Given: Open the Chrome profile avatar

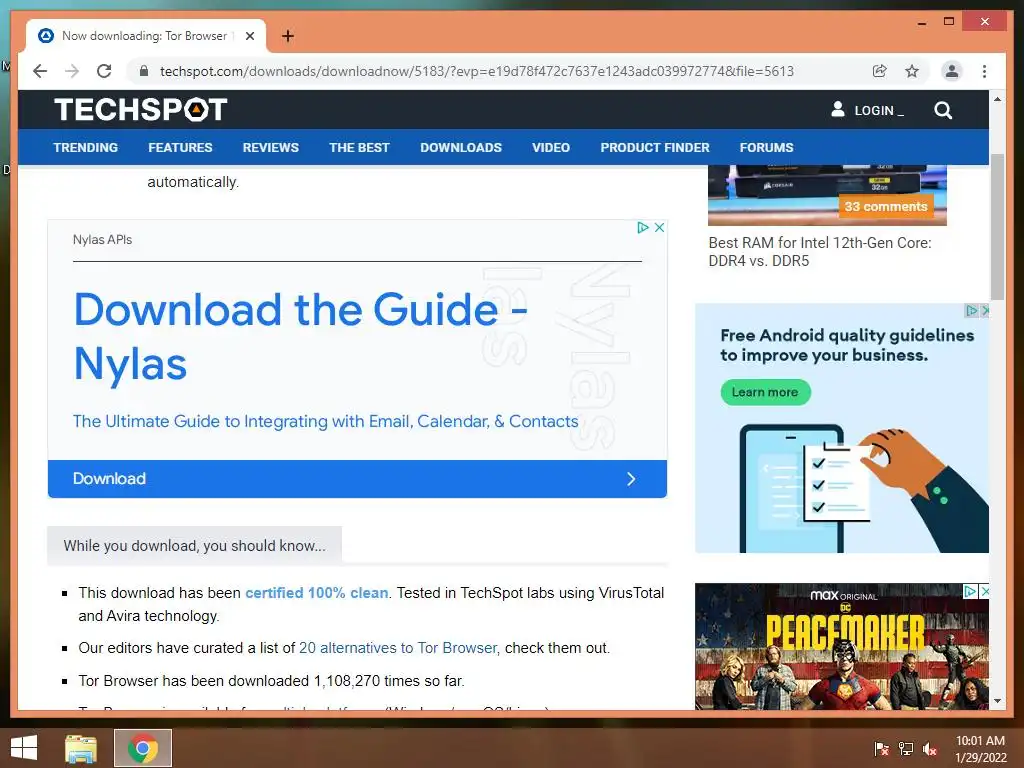Looking at the screenshot, I should (952, 71).
